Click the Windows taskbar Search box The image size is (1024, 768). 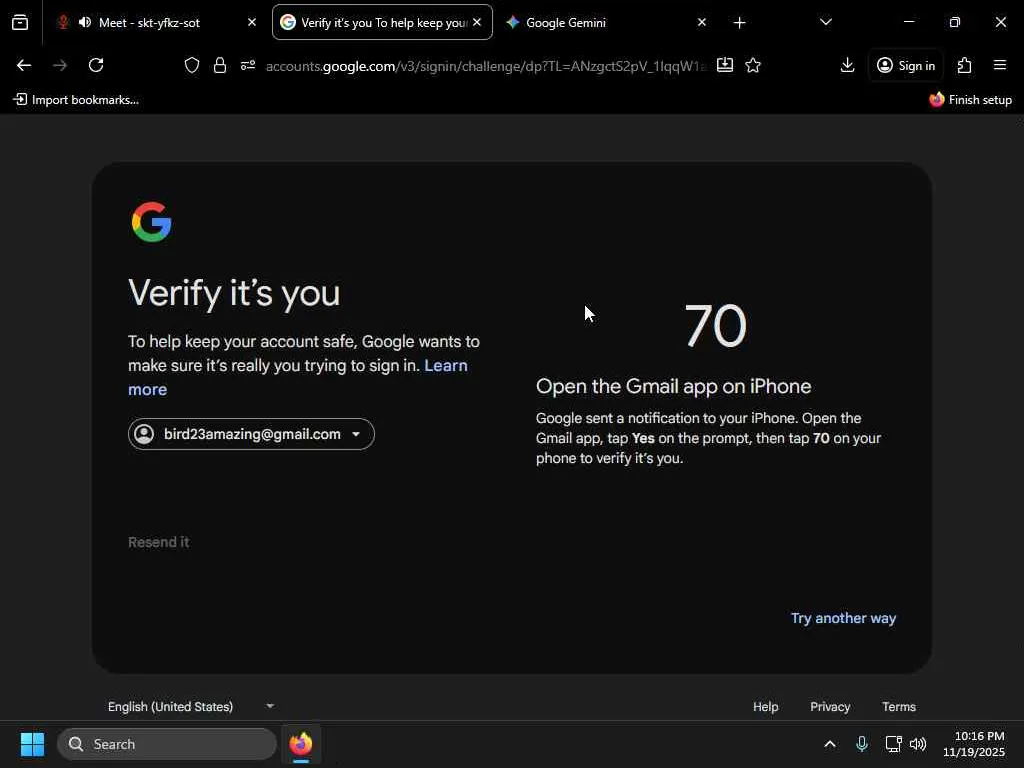tap(167, 744)
